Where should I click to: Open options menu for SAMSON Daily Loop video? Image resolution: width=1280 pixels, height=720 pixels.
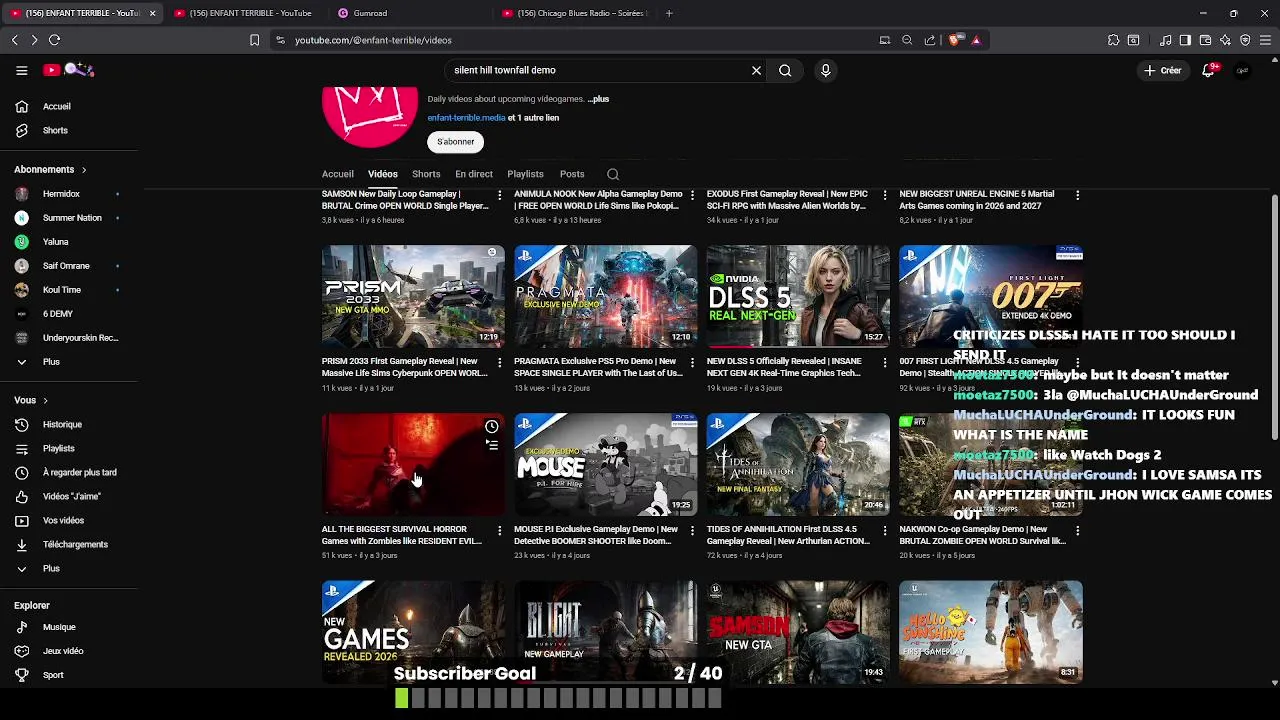pos(499,195)
